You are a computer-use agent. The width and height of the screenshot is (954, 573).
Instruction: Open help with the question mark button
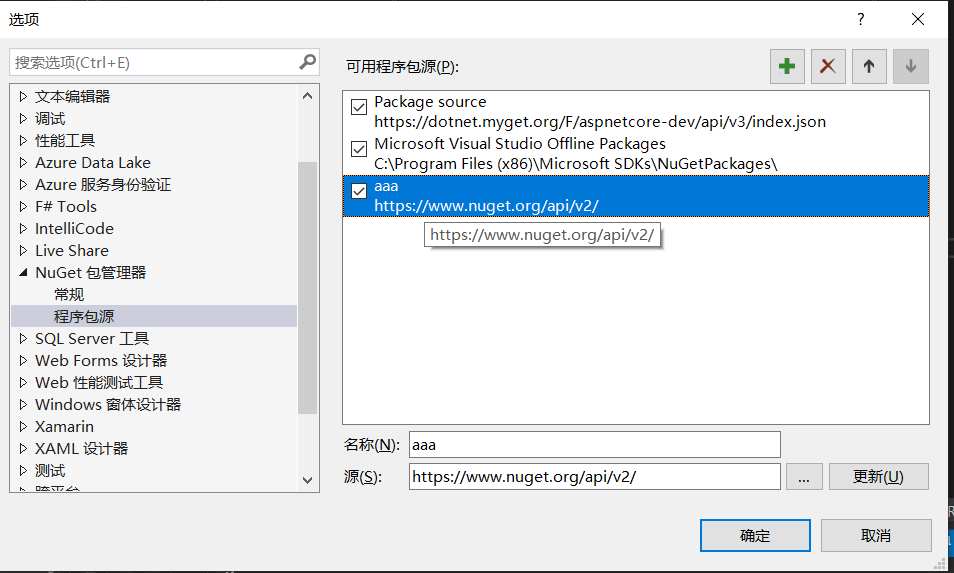tap(860, 19)
